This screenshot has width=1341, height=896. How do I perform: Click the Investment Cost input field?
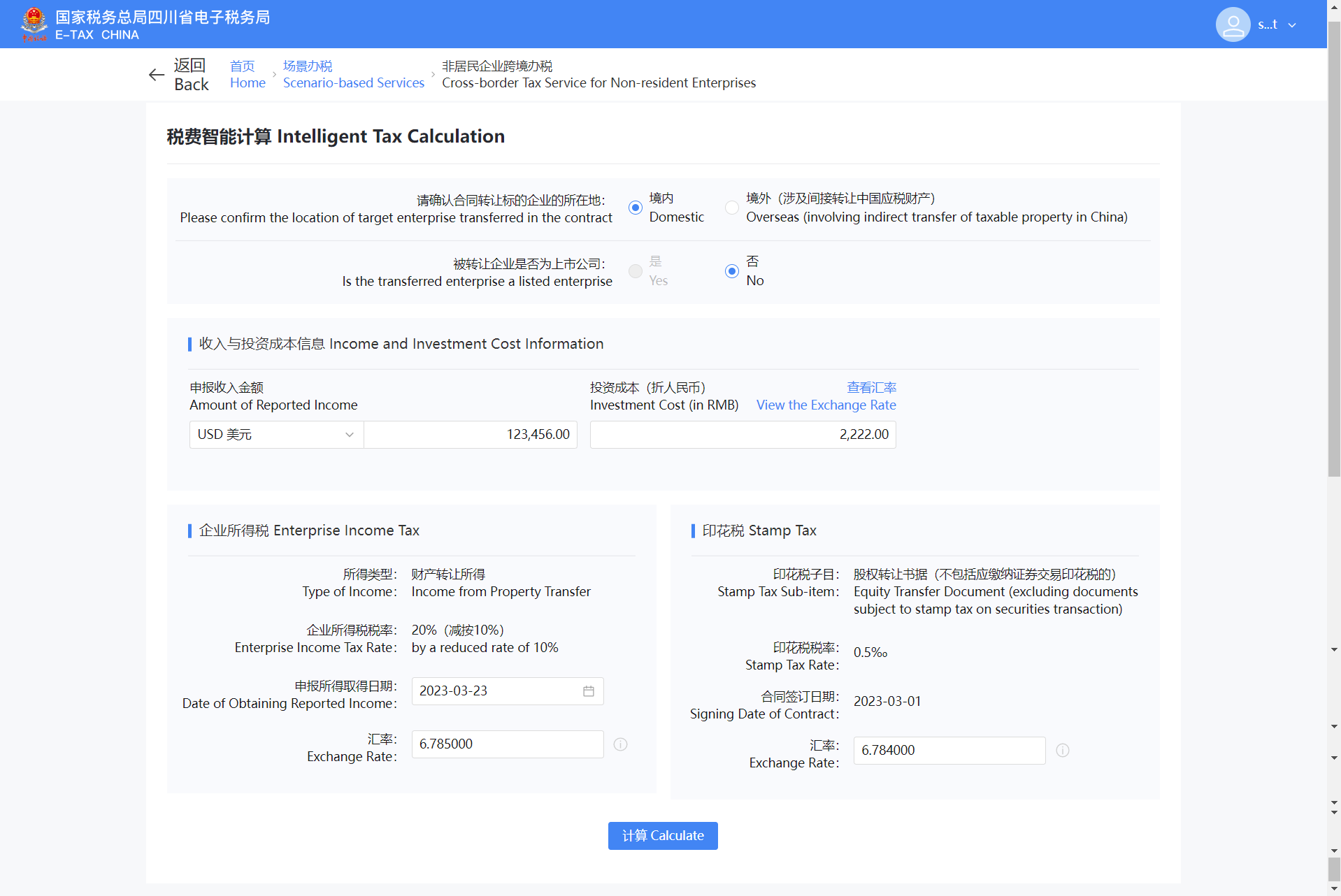(743, 435)
